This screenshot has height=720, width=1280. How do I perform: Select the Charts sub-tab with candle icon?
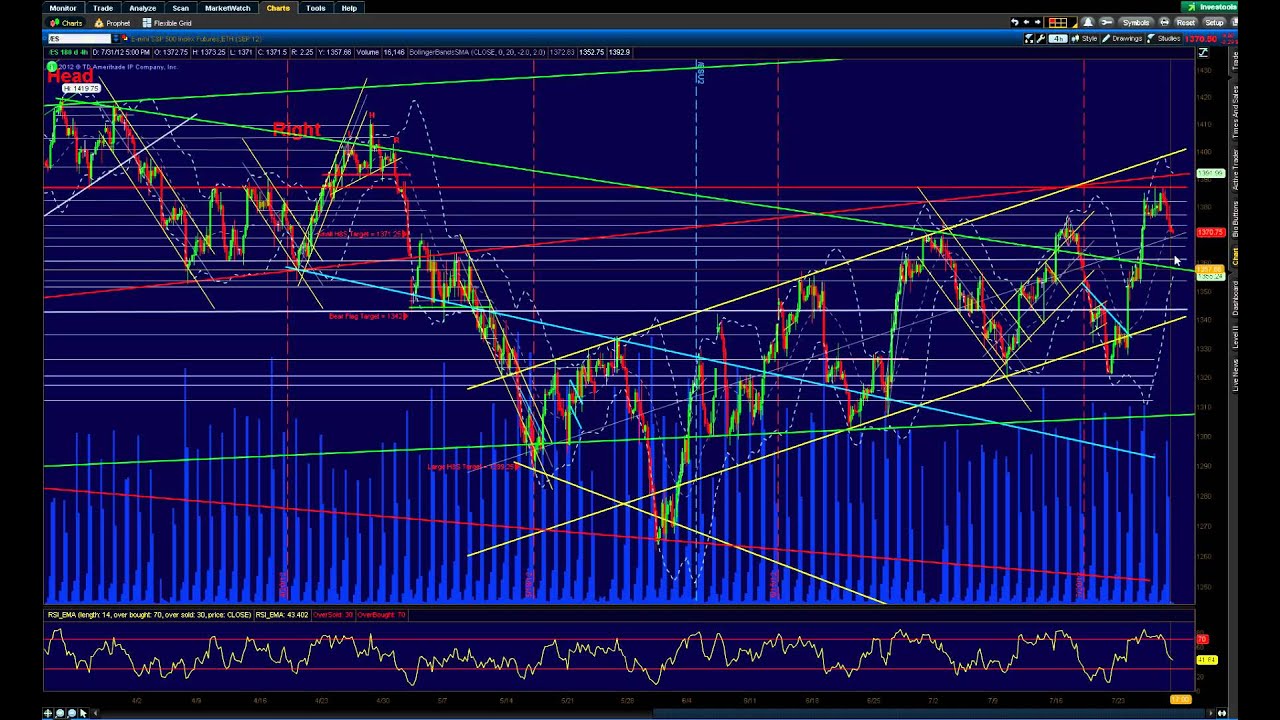tap(67, 23)
